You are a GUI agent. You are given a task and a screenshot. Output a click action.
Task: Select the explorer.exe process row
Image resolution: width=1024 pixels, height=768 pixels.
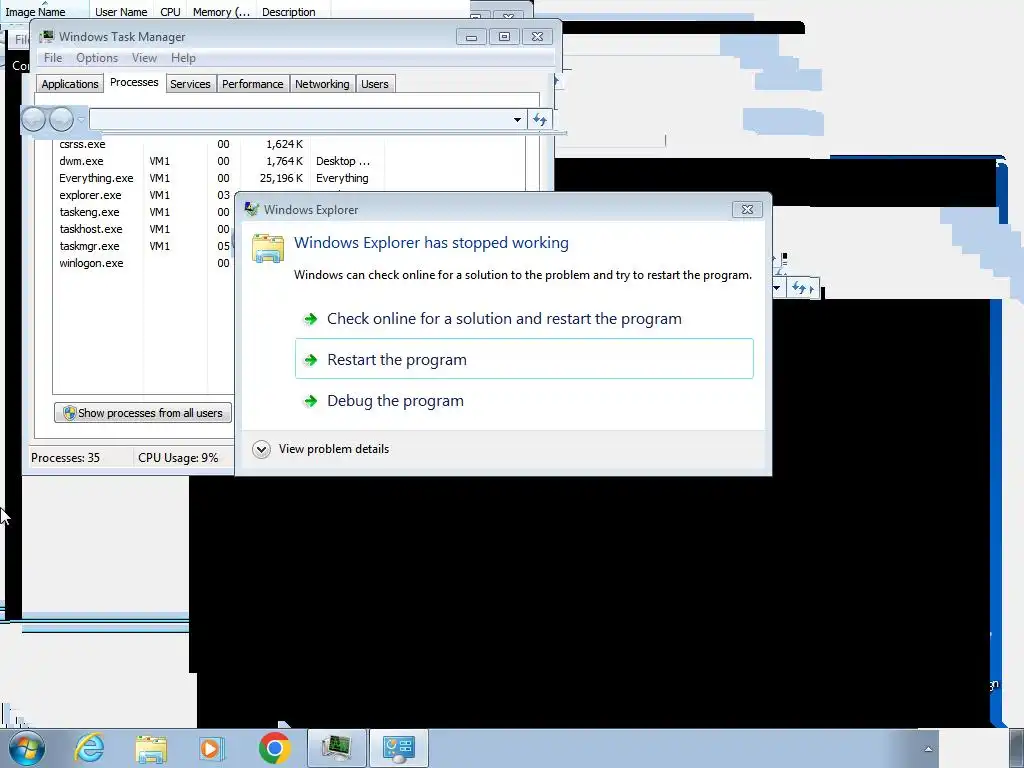[144, 195]
